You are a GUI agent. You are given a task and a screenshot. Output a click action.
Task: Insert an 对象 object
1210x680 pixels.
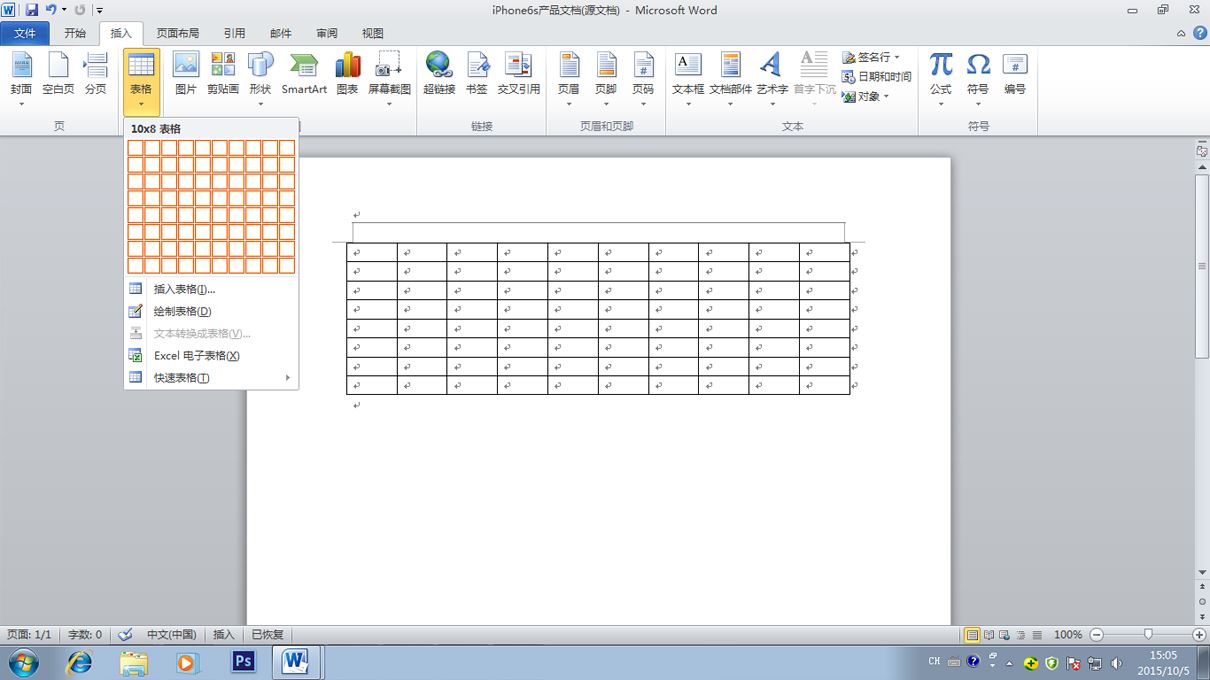tap(865, 96)
